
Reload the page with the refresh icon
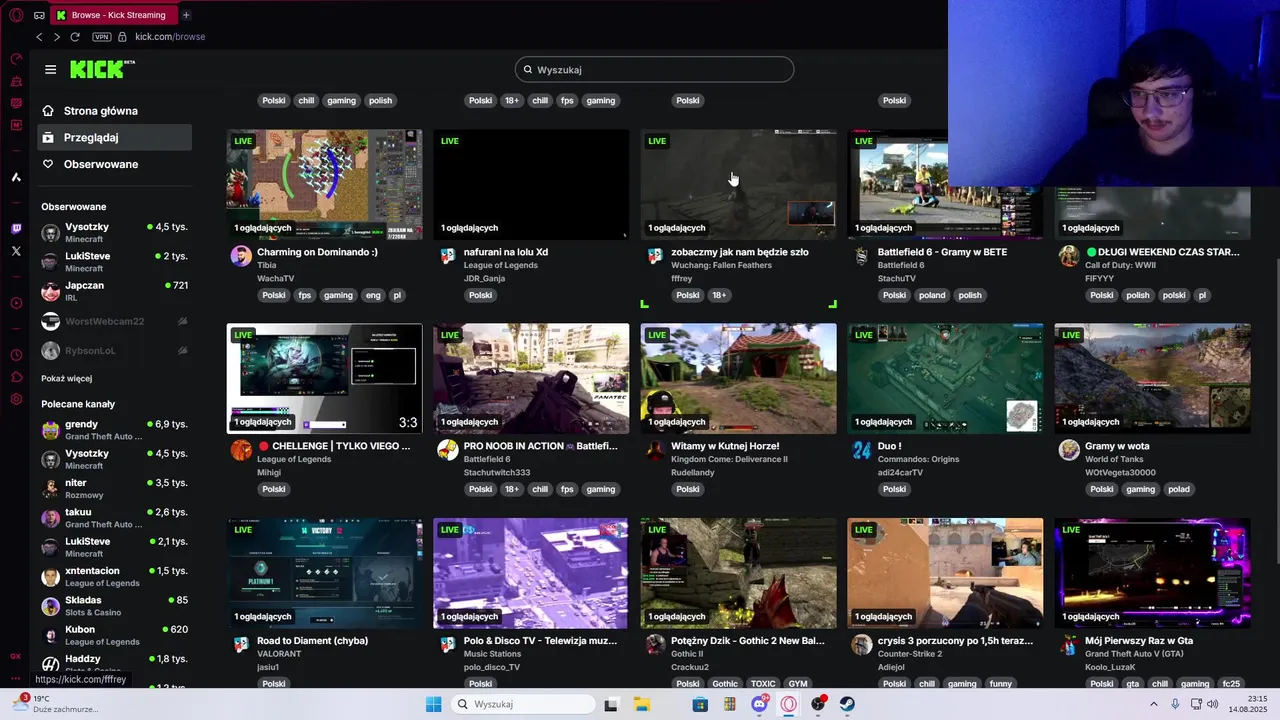pyautogui.click(x=75, y=37)
